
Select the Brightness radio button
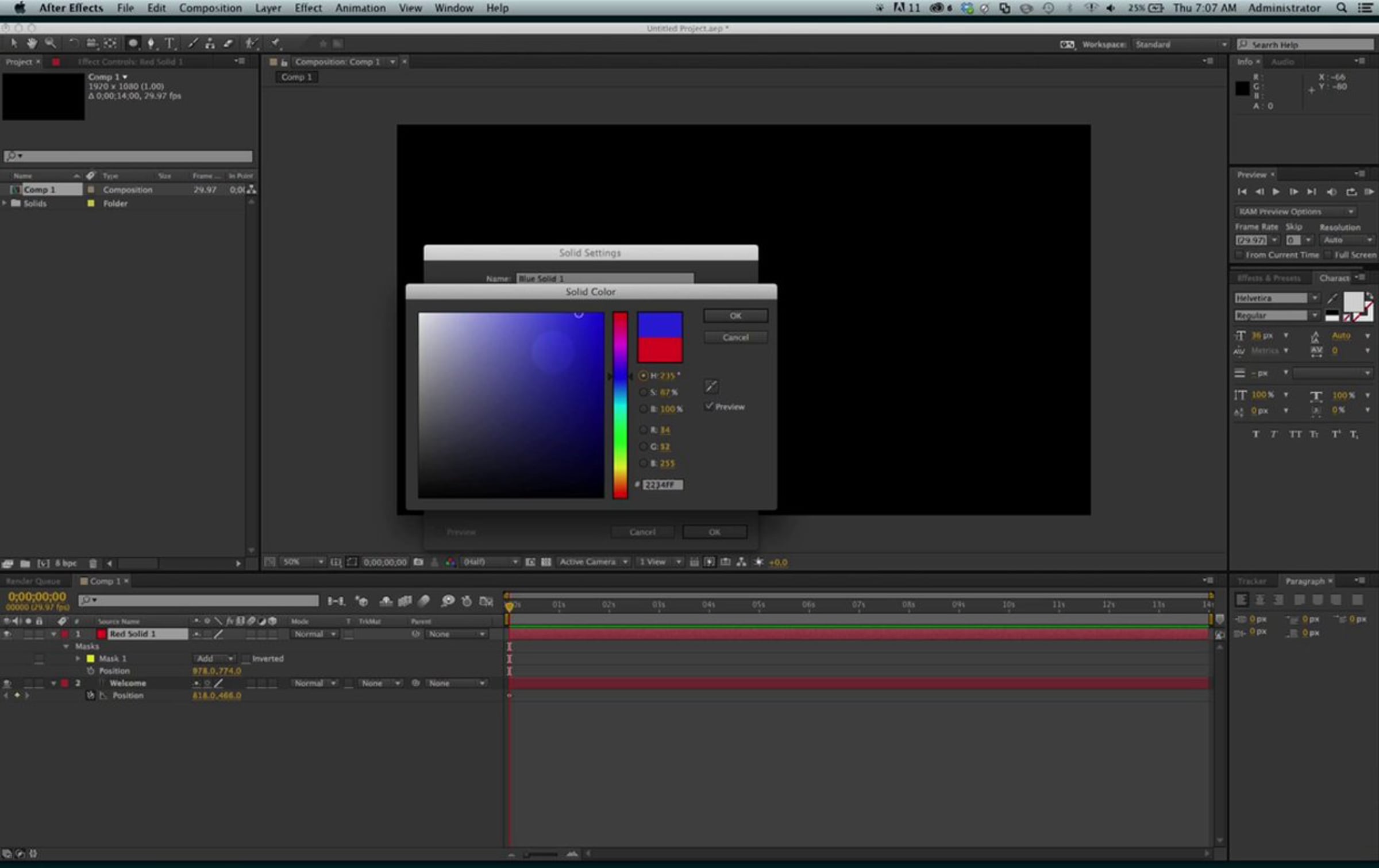643,409
